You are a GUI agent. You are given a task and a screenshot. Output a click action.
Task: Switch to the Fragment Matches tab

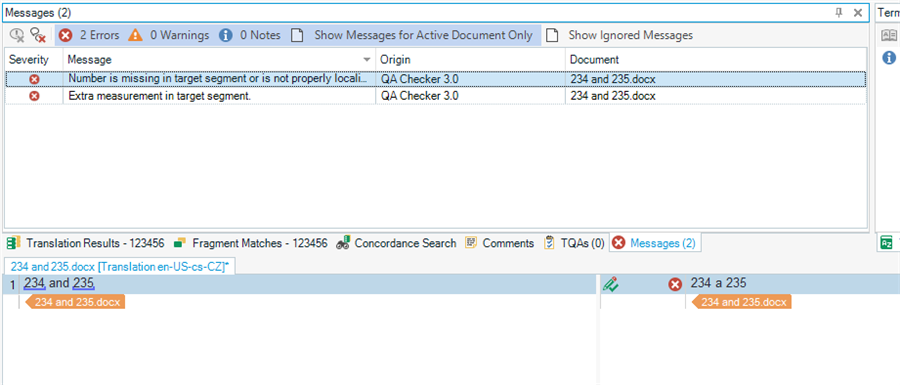[x=251, y=243]
